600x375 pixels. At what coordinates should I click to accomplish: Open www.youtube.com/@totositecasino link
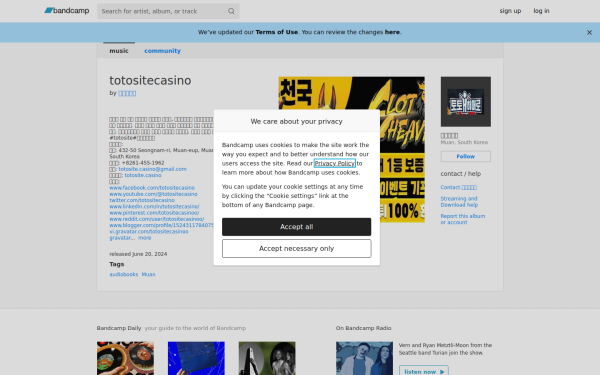pyautogui.click(x=153, y=194)
